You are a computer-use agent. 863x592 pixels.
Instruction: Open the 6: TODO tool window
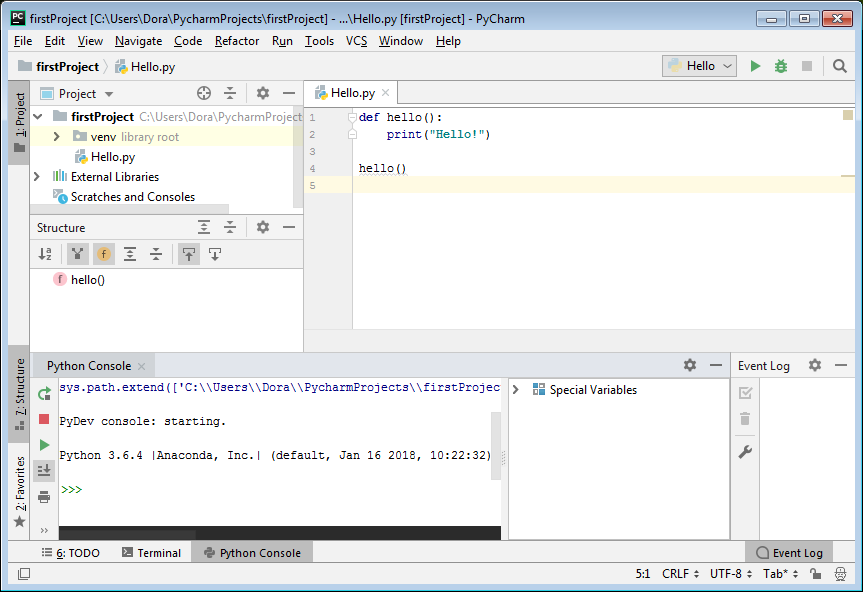coord(71,553)
